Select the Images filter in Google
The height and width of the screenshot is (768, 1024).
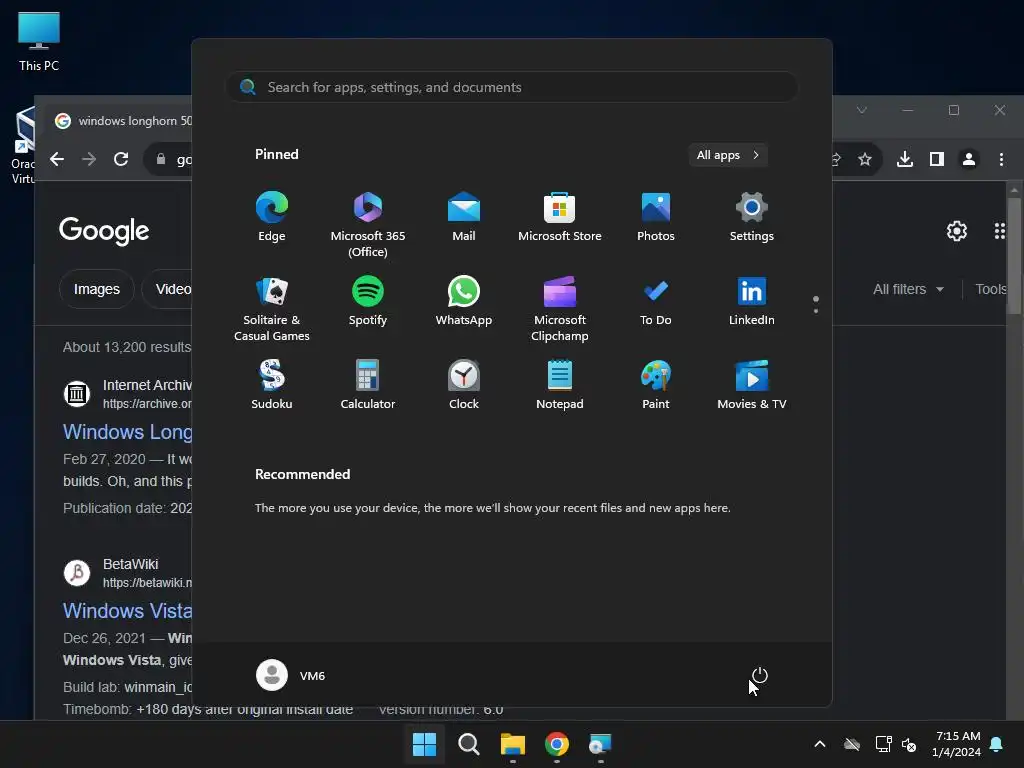point(97,289)
